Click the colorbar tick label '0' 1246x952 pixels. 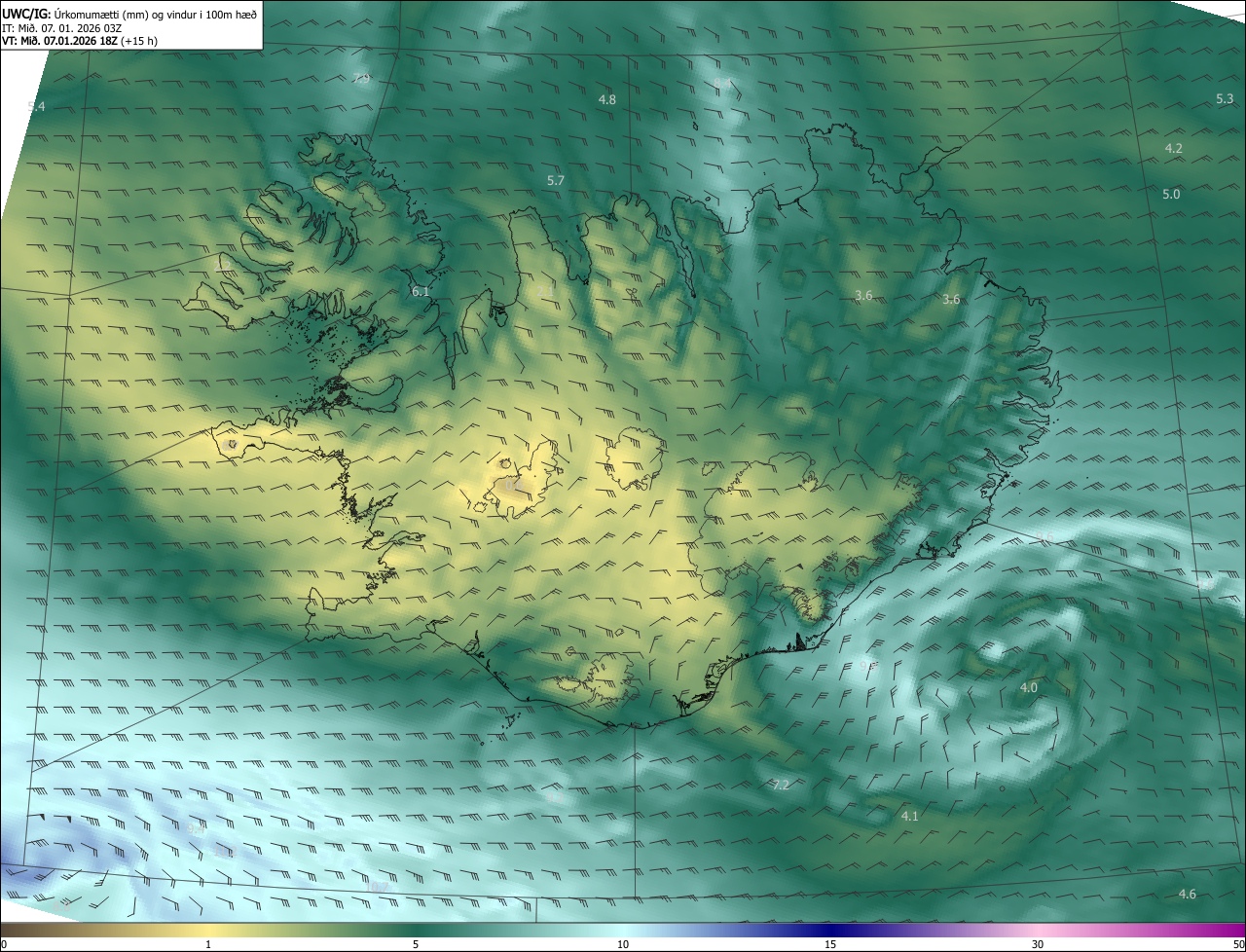click(4, 945)
